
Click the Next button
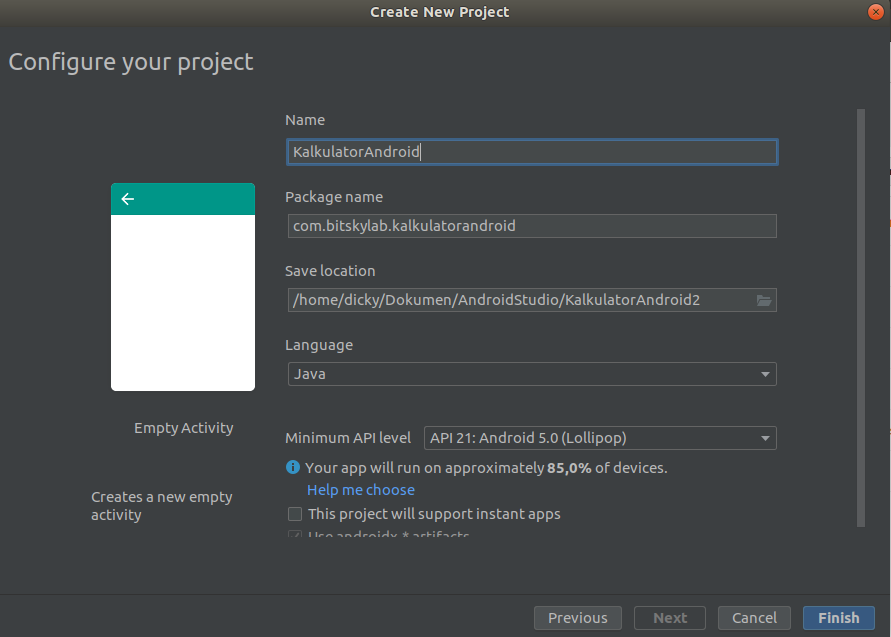click(669, 617)
